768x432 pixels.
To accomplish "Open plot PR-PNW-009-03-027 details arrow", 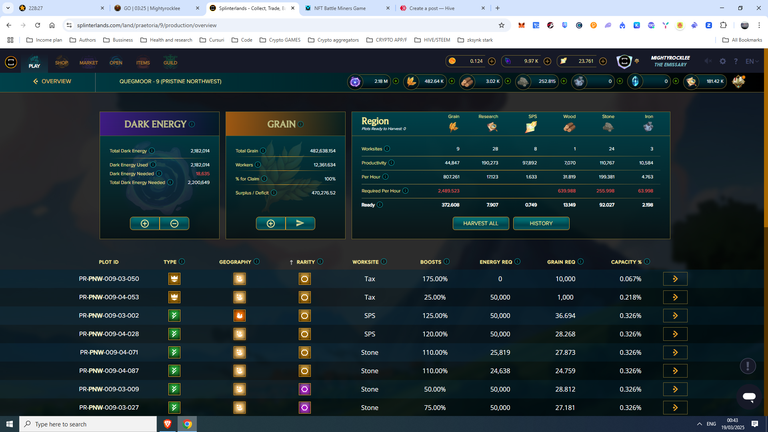I will [675, 408].
